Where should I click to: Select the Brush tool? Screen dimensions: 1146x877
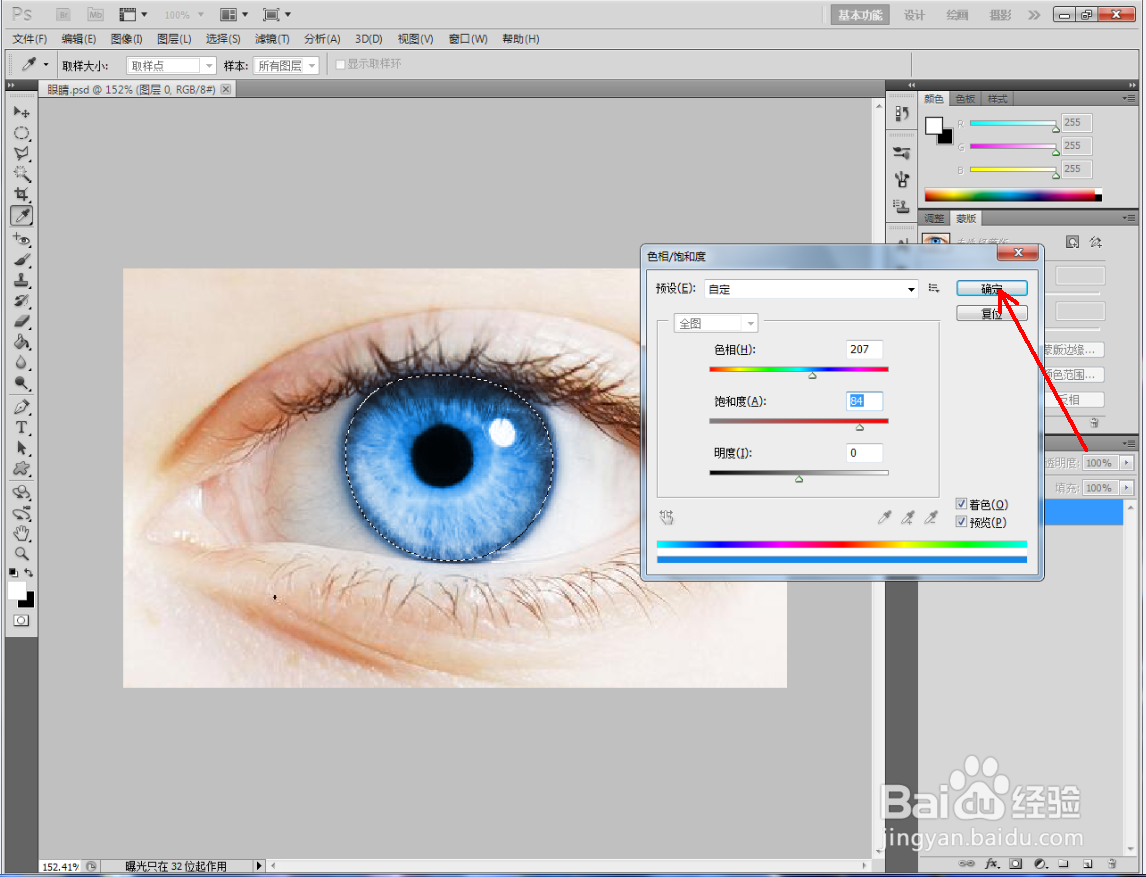[x=22, y=259]
